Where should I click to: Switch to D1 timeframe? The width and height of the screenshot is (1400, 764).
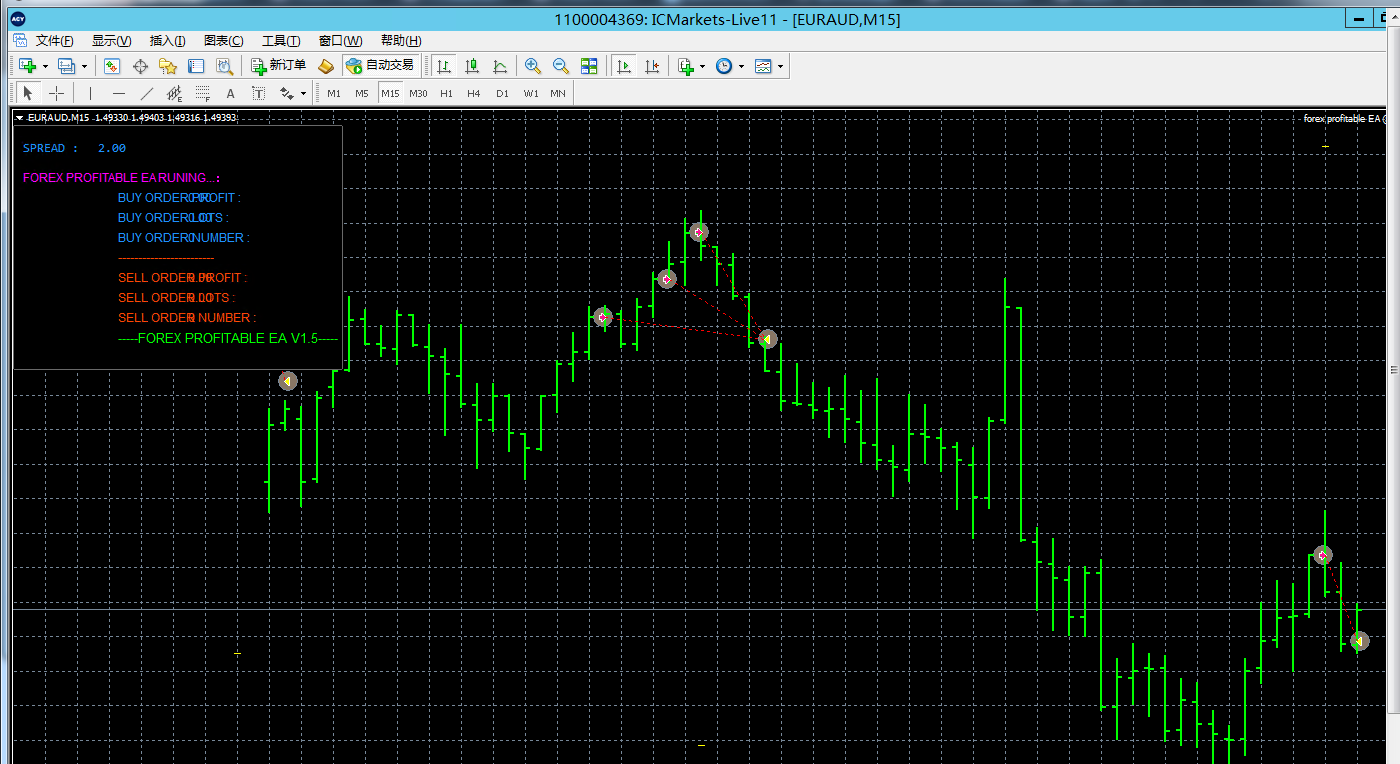(502, 93)
